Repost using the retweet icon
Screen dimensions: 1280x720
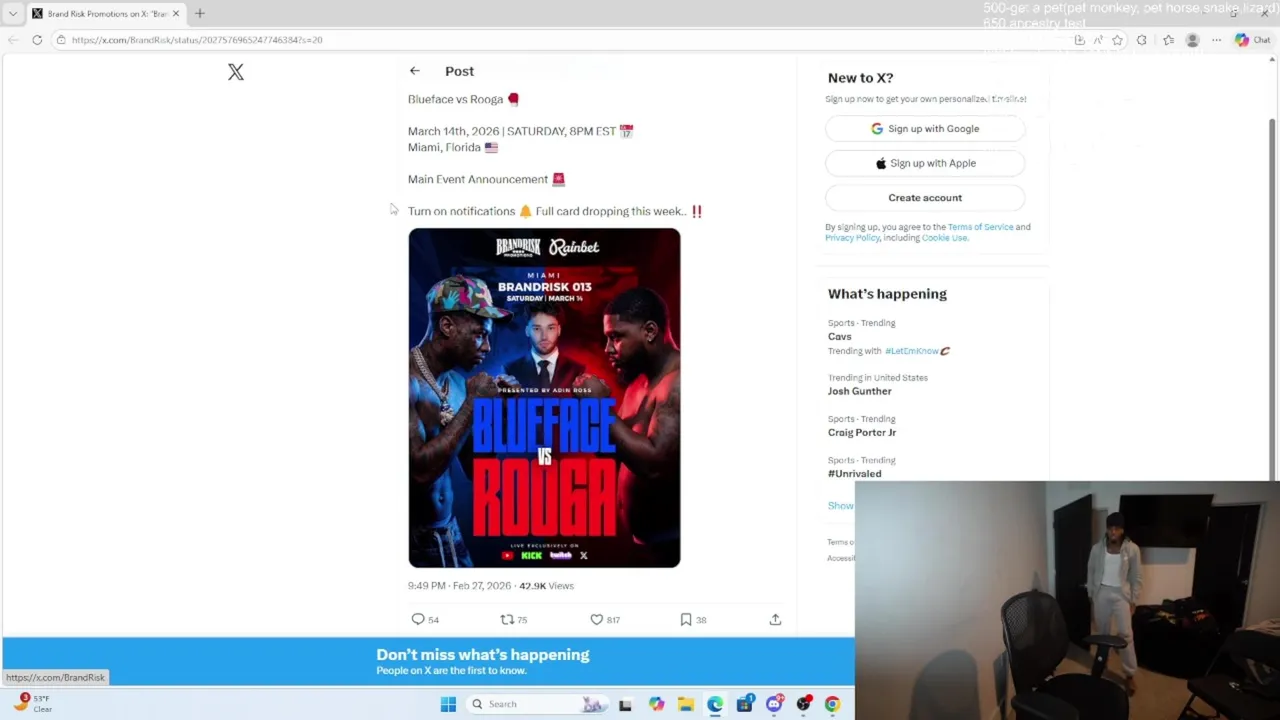(507, 619)
